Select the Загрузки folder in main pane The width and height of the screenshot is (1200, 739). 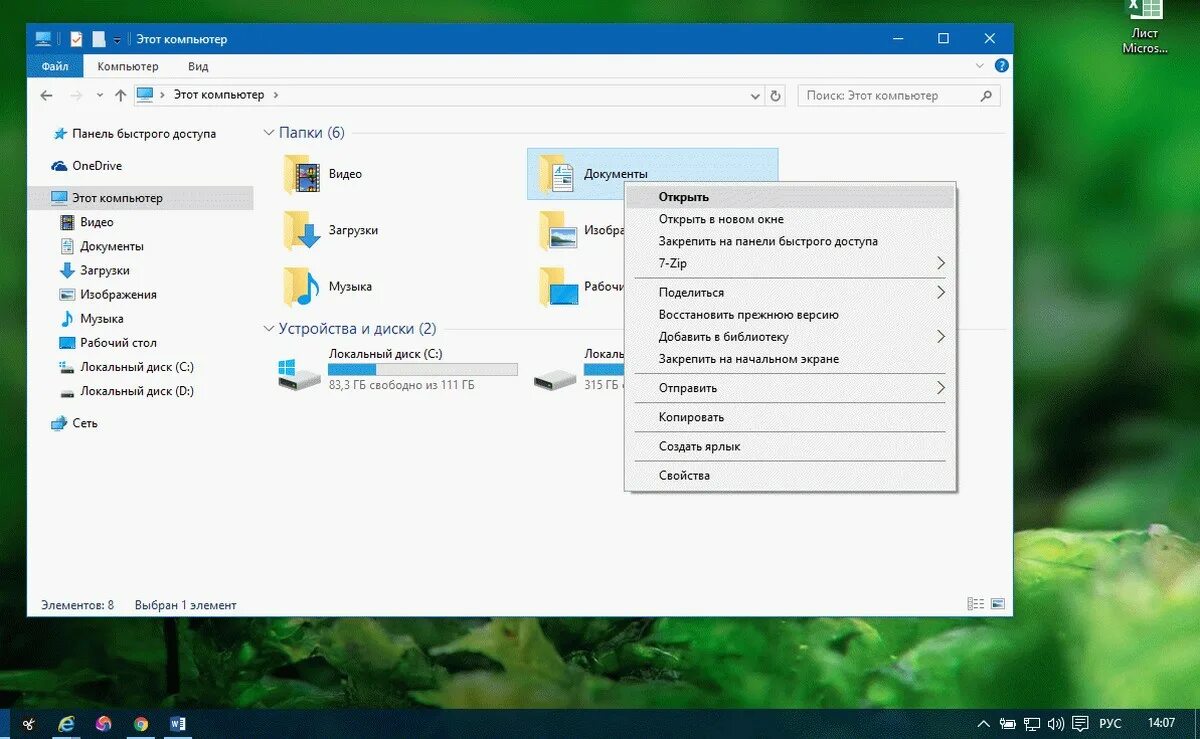click(x=331, y=230)
